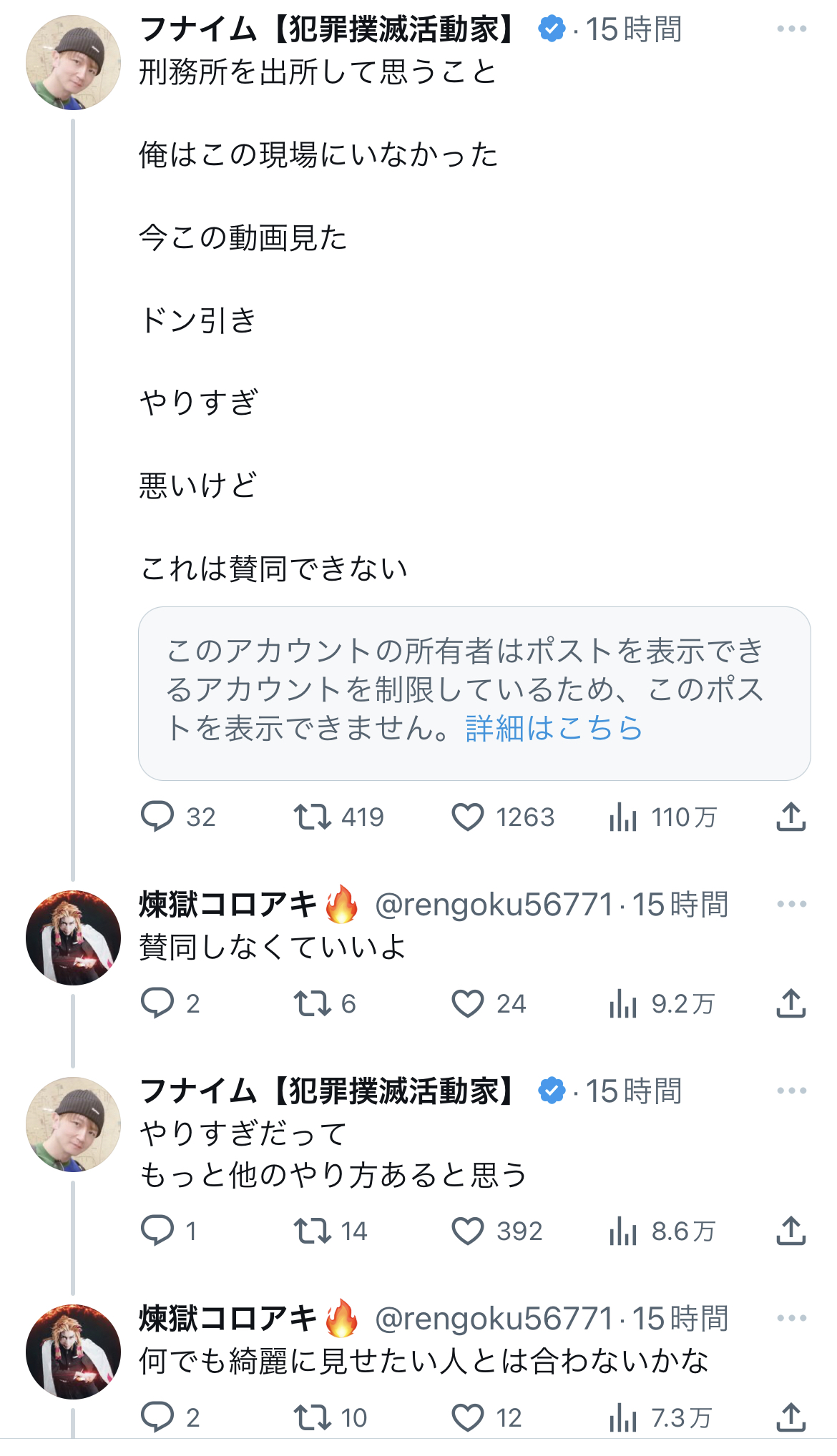Viewport: 837px width, 1456px height.
Task: Reply to the first post with 32 replies
Action: [157, 817]
